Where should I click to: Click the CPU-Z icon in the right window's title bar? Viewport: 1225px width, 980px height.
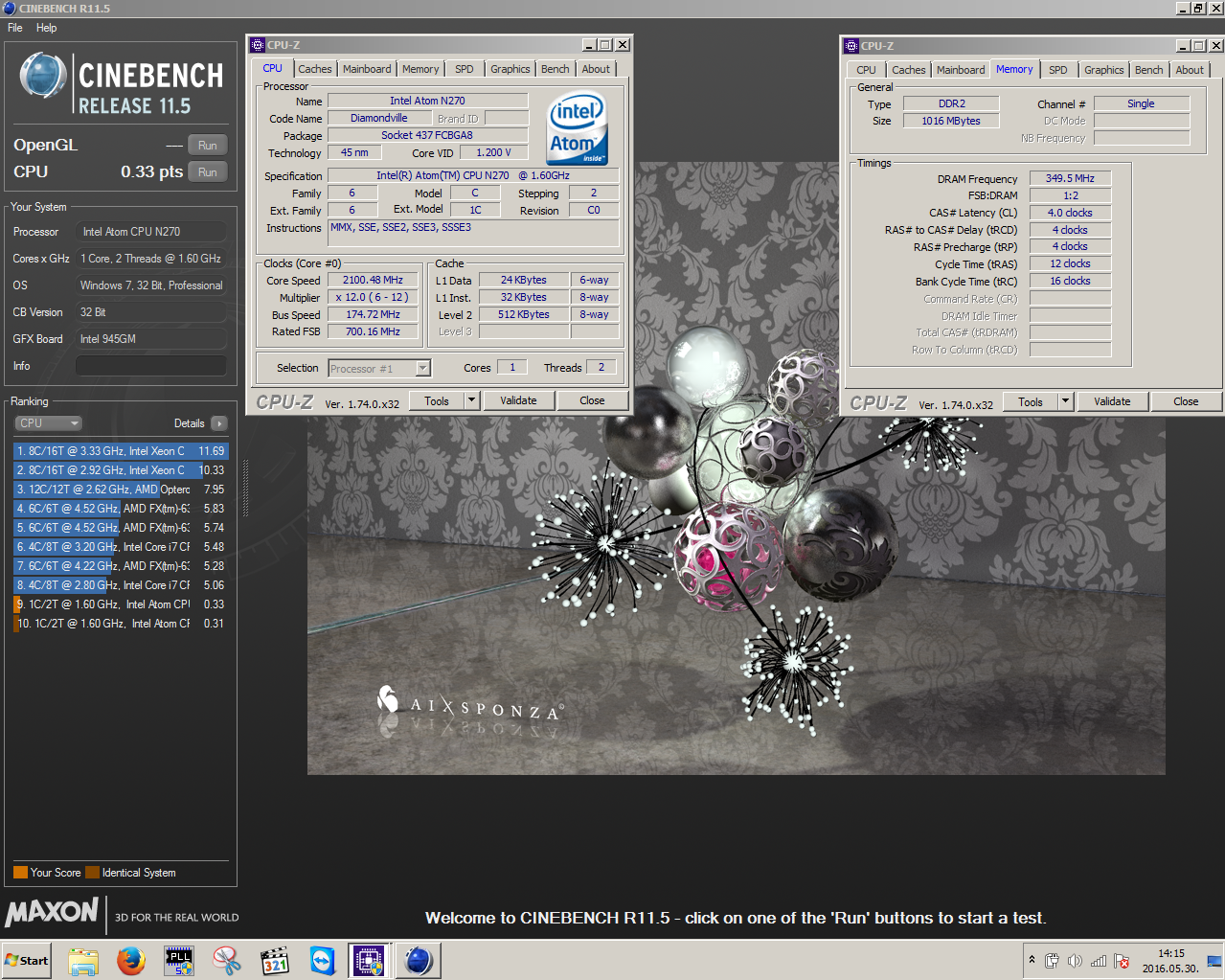point(851,46)
